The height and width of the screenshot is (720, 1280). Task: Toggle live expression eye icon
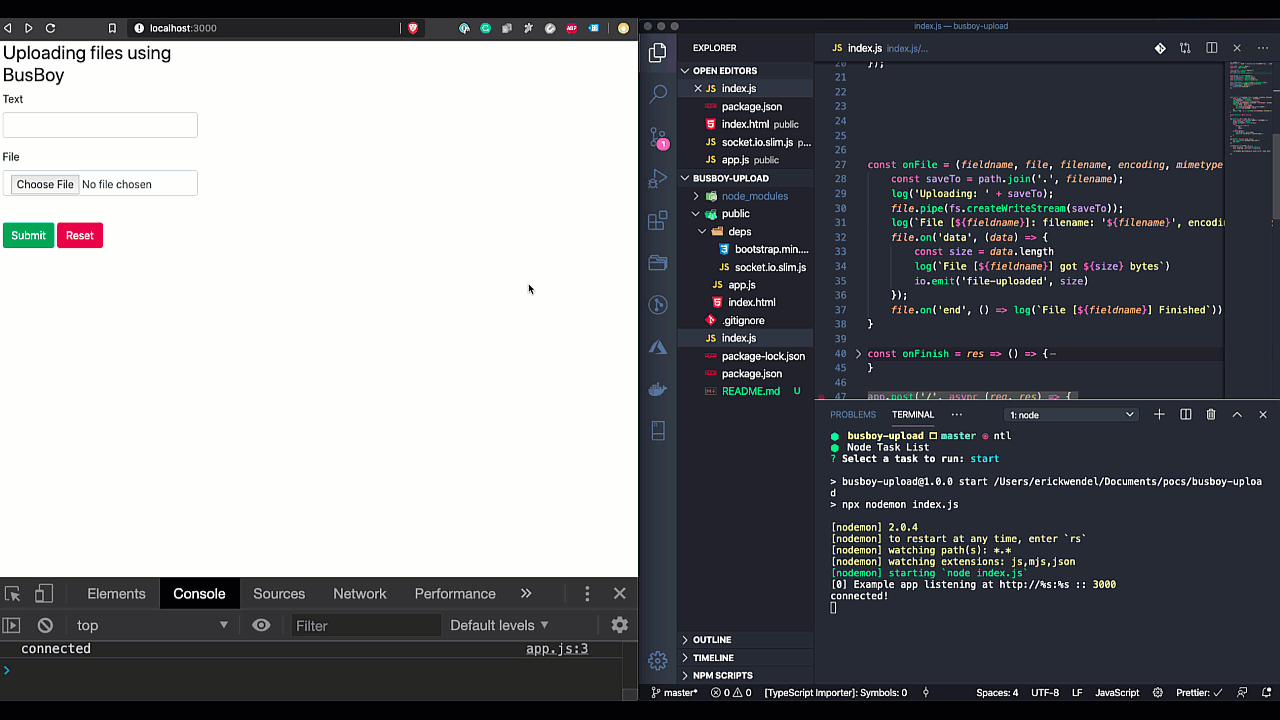[261, 625]
